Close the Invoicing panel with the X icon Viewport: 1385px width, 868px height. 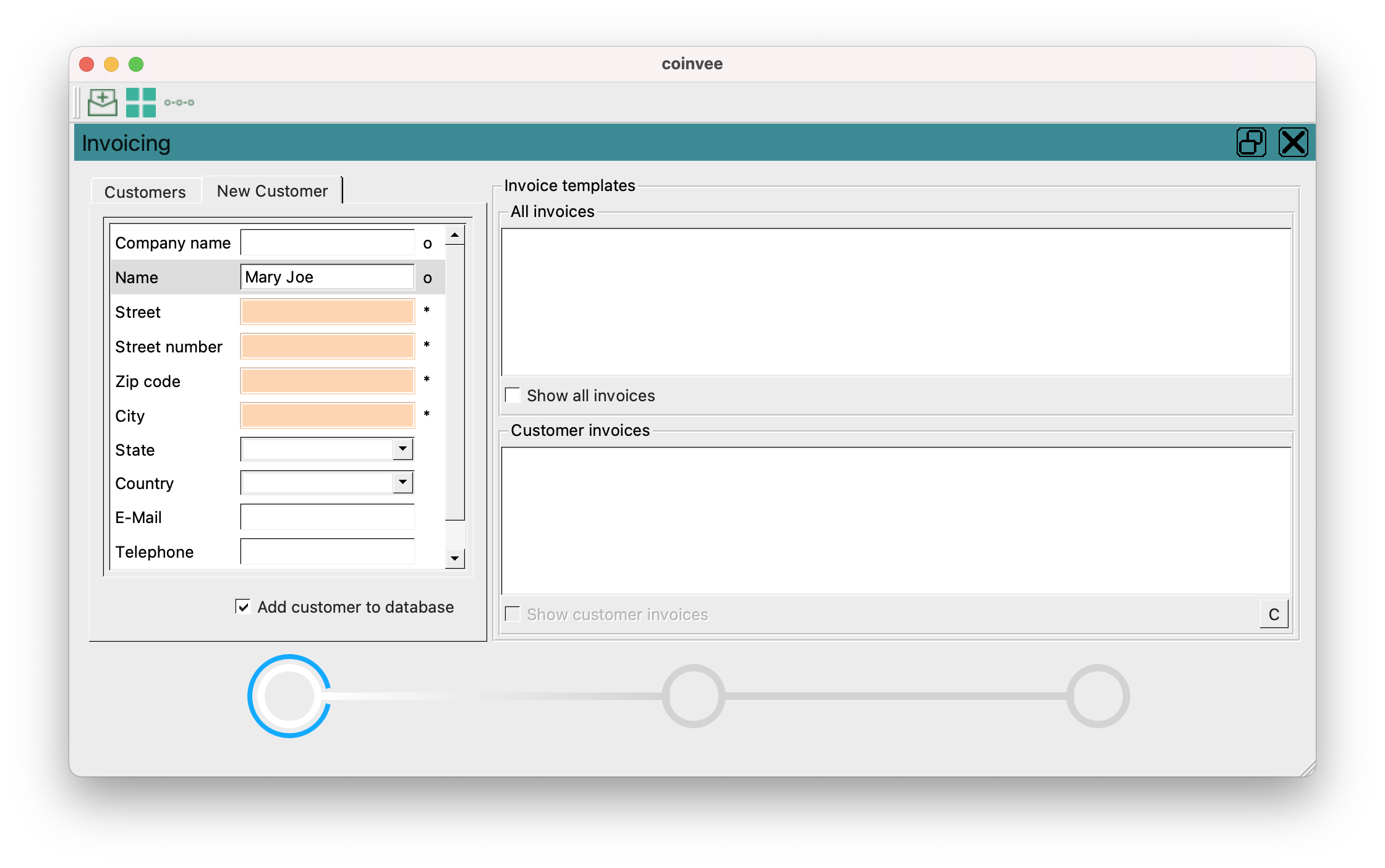[x=1293, y=143]
